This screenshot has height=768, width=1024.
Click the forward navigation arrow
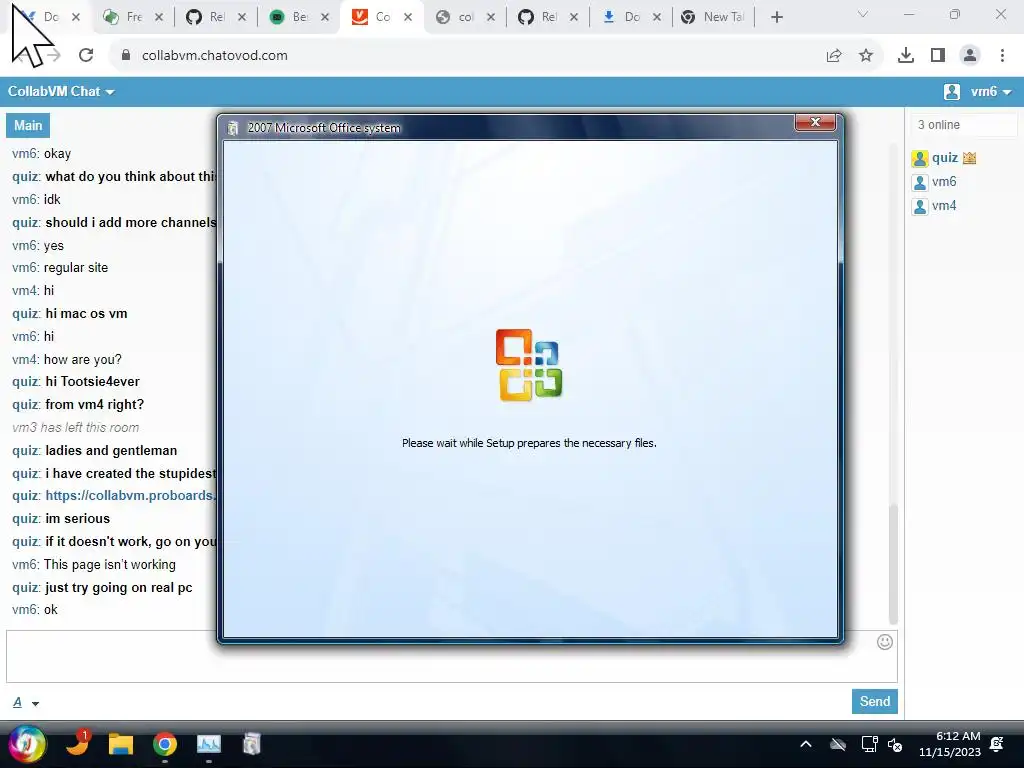pos(54,56)
